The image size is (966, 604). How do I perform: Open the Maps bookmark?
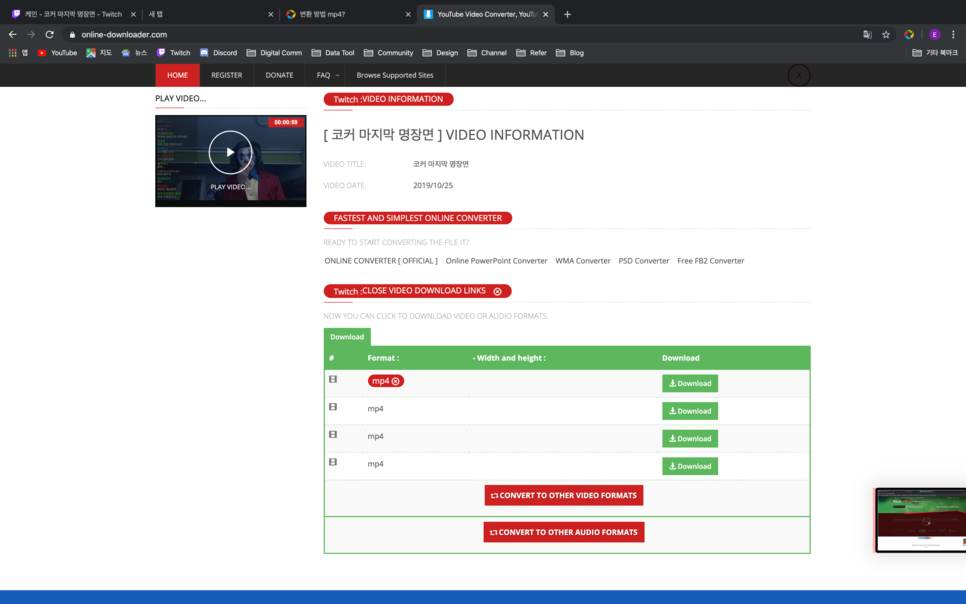pos(99,53)
